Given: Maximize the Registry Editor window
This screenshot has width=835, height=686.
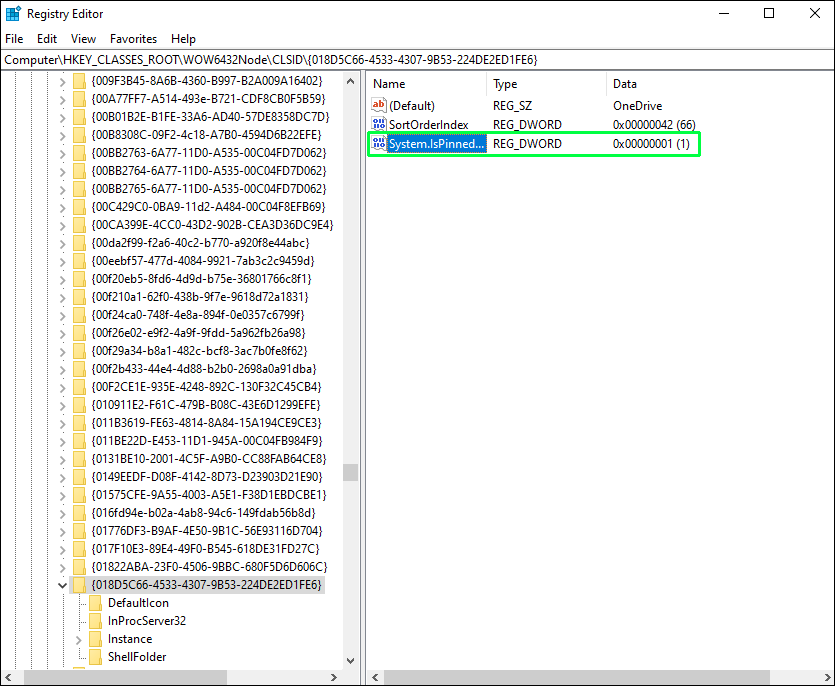Looking at the screenshot, I should pos(769,13).
